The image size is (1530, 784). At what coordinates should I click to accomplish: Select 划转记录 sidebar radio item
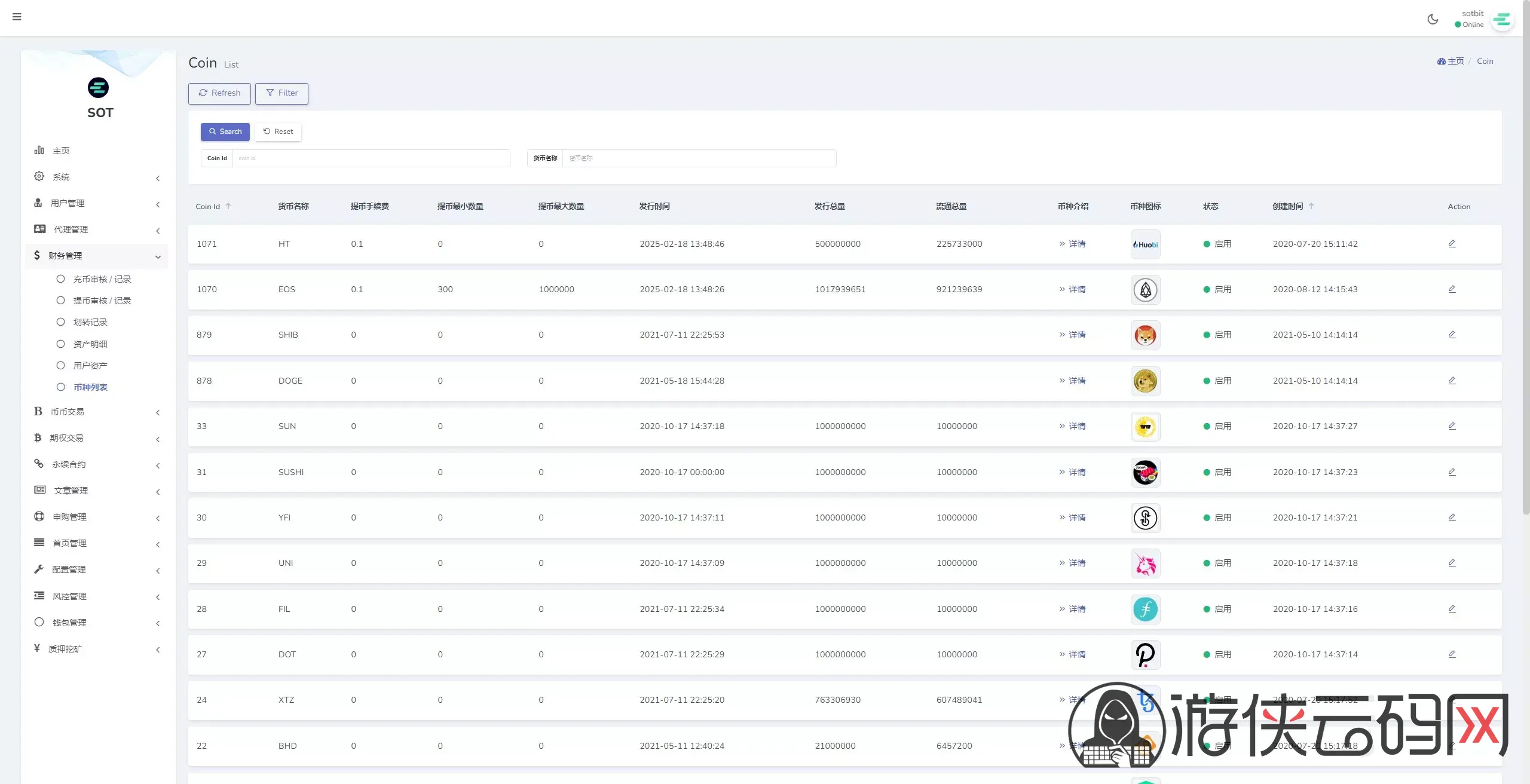click(x=90, y=322)
